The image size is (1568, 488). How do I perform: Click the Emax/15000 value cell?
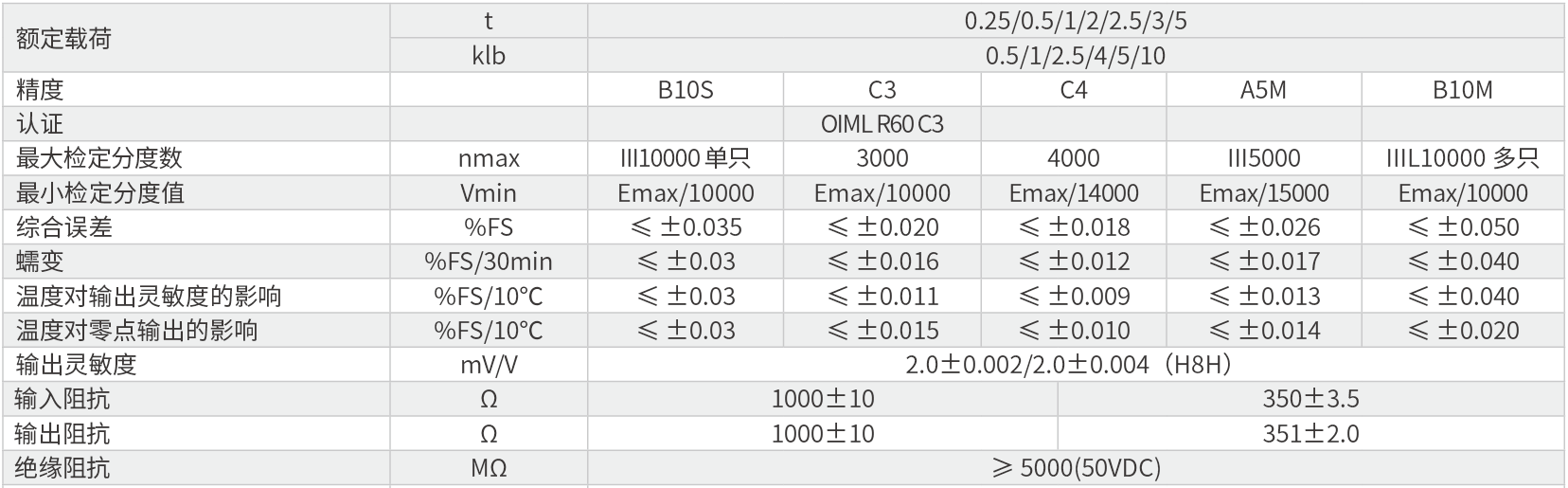(1263, 193)
